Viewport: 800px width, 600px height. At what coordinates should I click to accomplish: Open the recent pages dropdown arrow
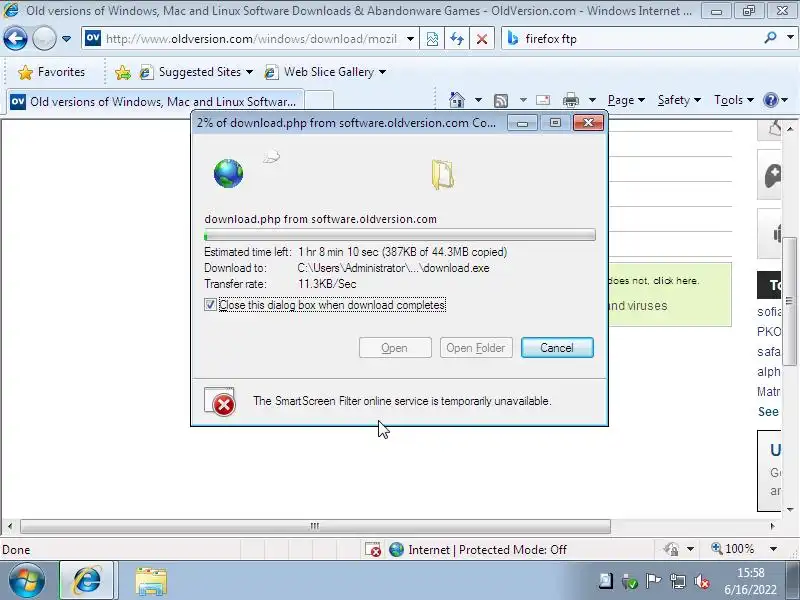coord(66,39)
